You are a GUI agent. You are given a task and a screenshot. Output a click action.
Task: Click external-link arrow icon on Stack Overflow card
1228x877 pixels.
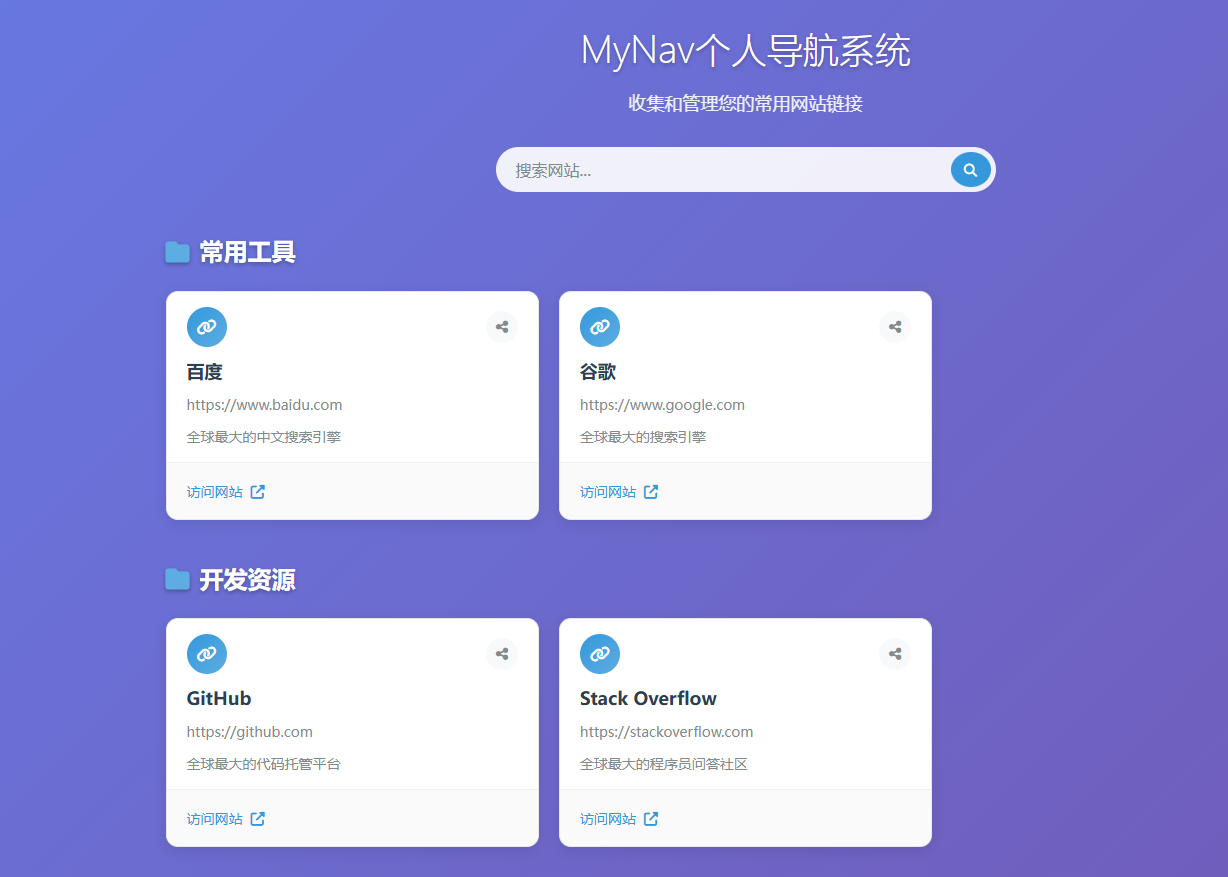pyautogui.click(x=651, y=819)
